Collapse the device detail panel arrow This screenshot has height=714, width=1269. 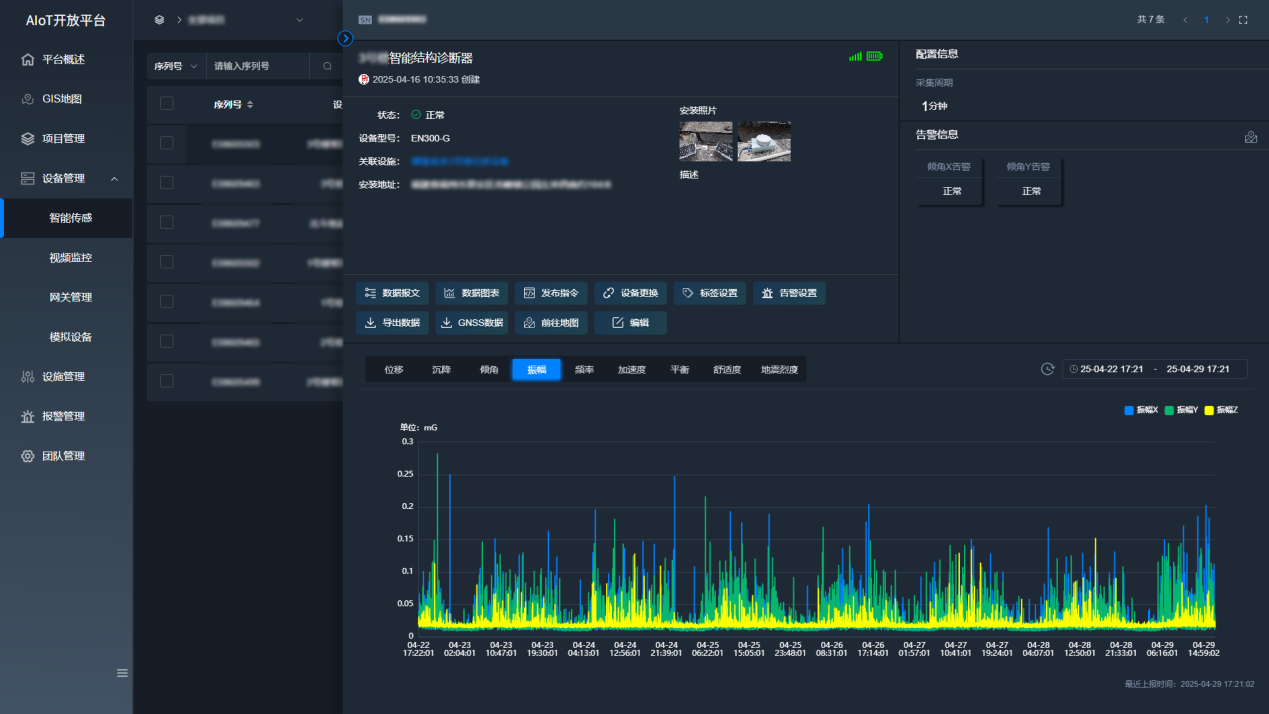(345, 38)
